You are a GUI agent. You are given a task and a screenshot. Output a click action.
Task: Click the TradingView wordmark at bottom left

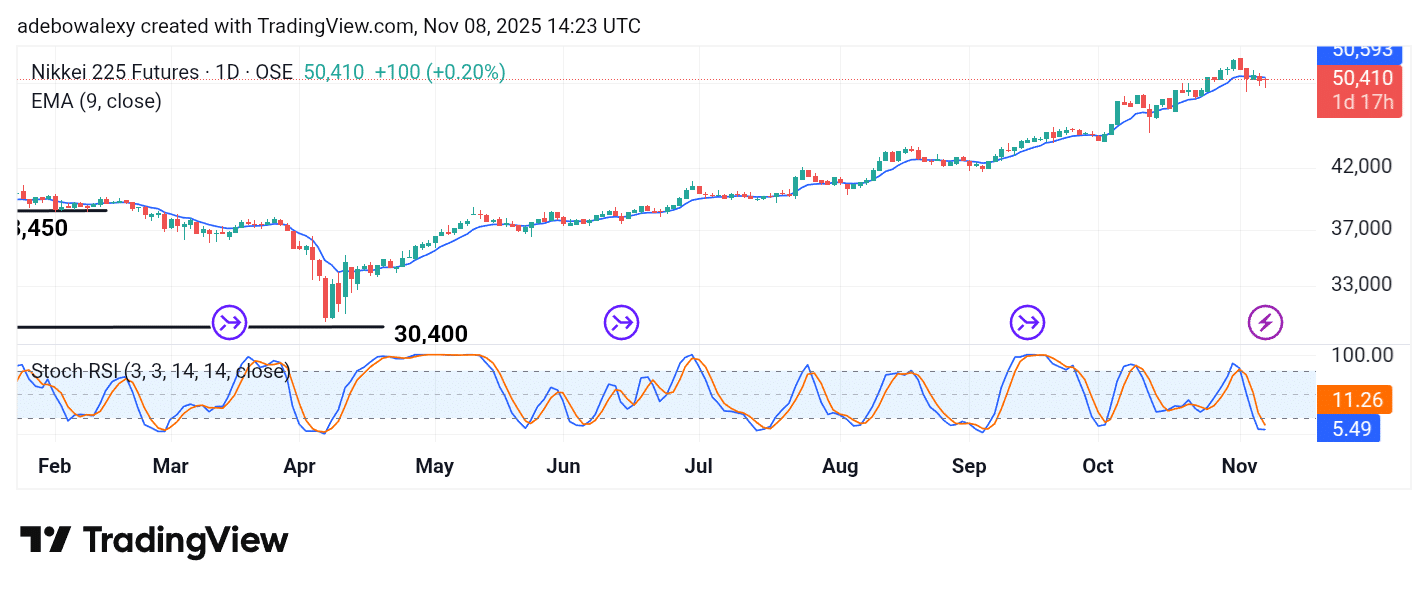(185, 540)
